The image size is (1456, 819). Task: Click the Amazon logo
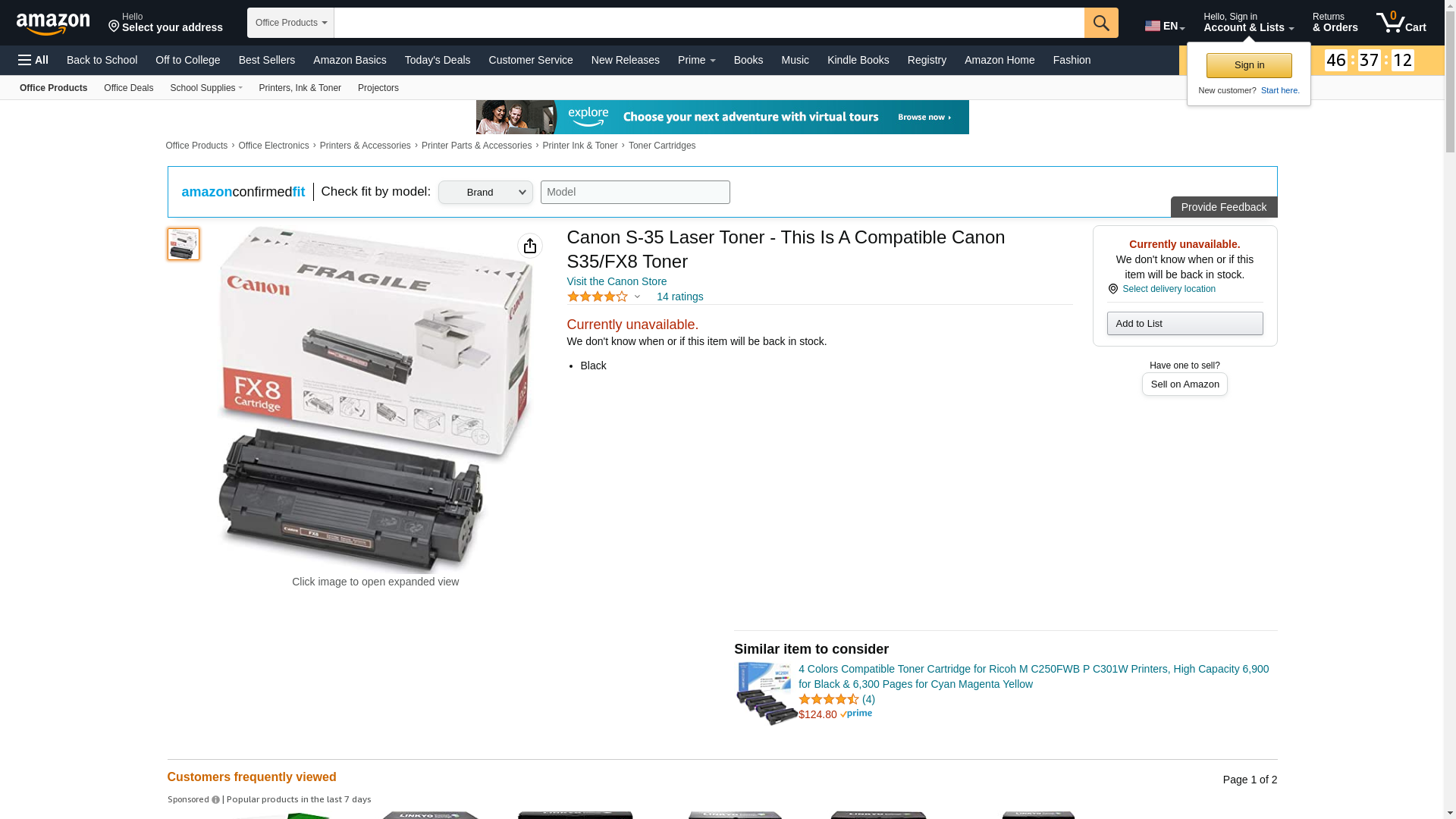click(x=53, y=24)
